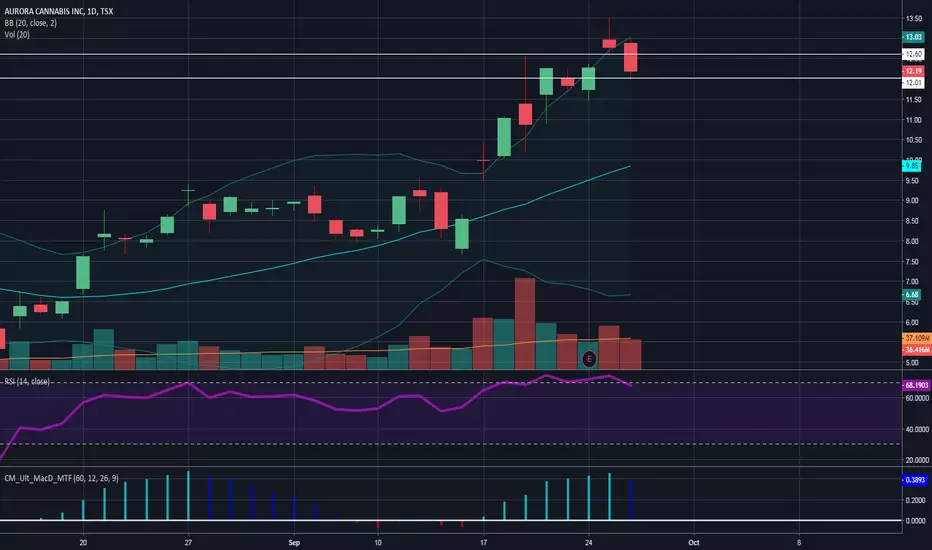Click the last red candle near 12.19

(x=631, y=57)
